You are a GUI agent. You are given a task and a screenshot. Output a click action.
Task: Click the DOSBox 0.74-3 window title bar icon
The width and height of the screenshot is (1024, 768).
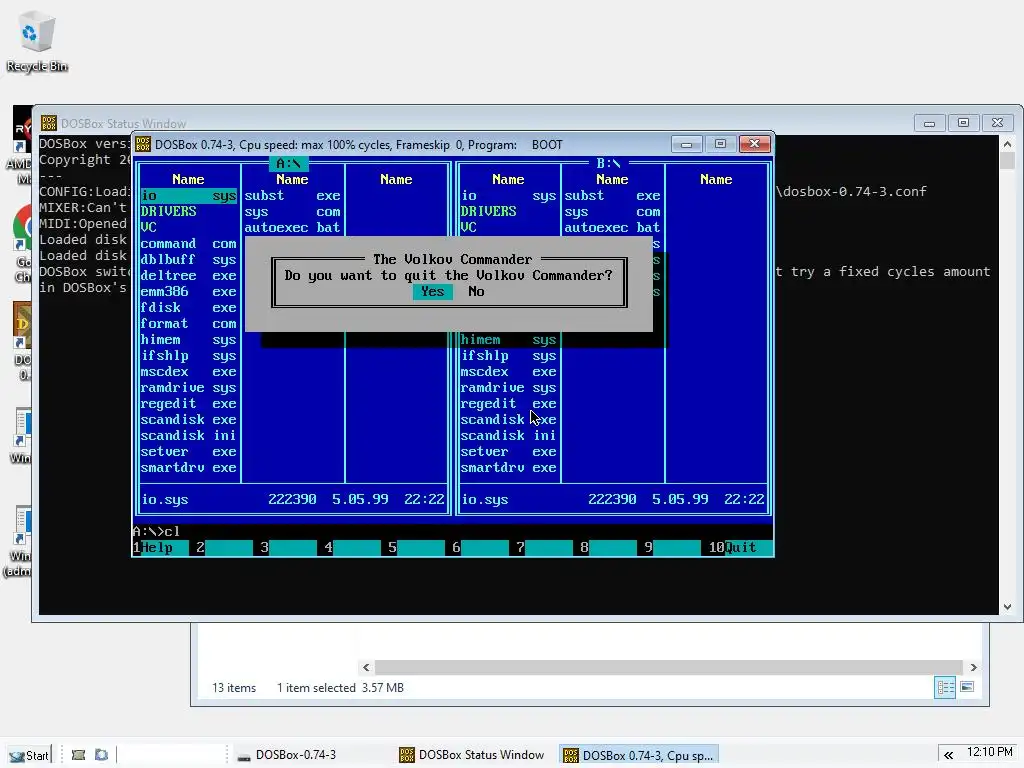143,144
